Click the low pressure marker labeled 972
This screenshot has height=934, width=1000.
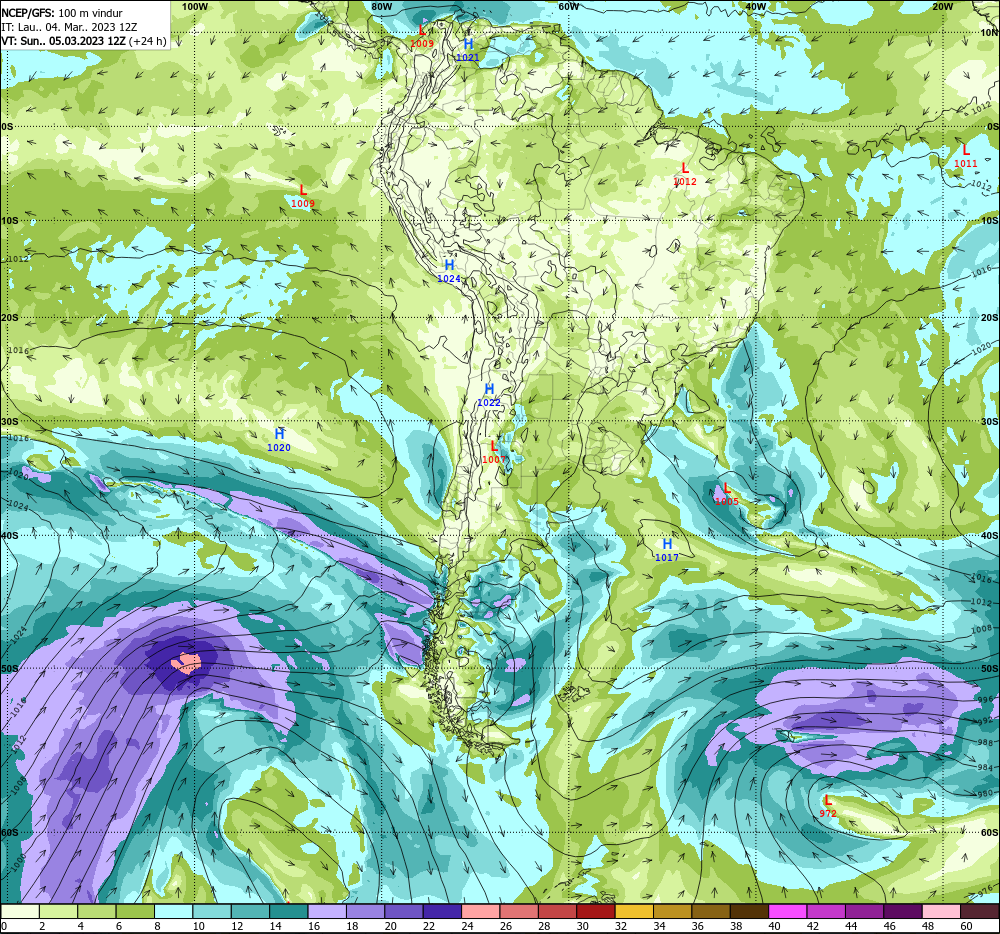tap(828, 806)
